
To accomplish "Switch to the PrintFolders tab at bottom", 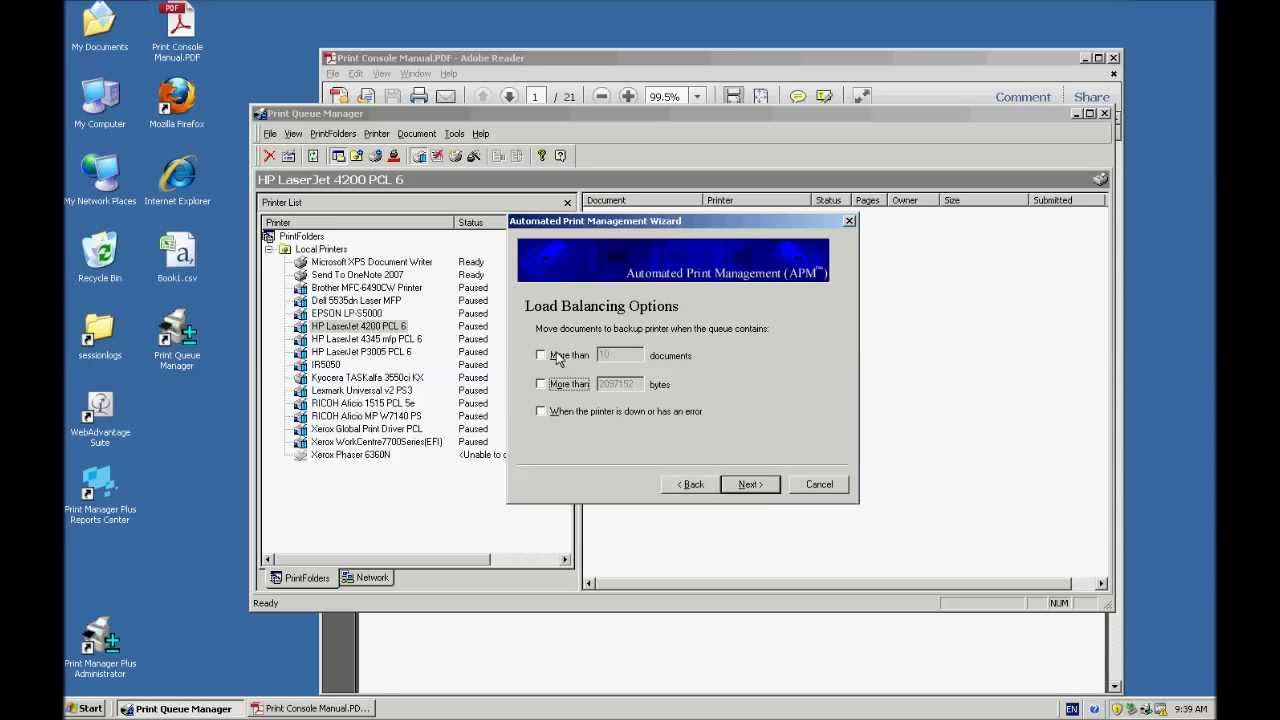I will (300, 578).
